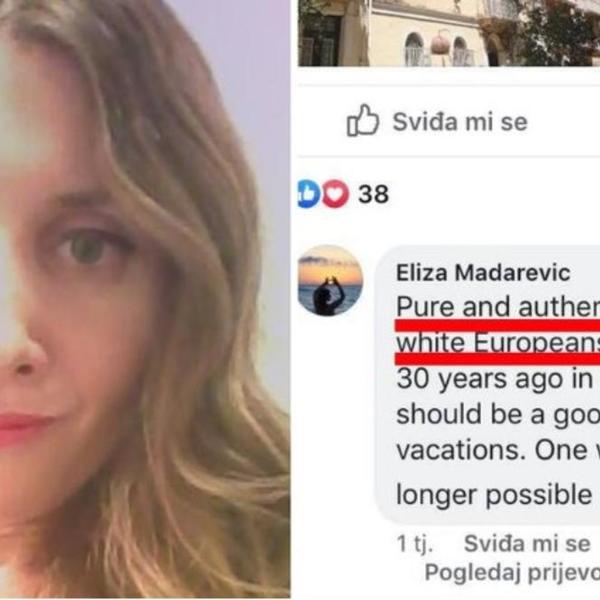
Task: Click the '1 tj.' comment timestamp
Action: 414,544
